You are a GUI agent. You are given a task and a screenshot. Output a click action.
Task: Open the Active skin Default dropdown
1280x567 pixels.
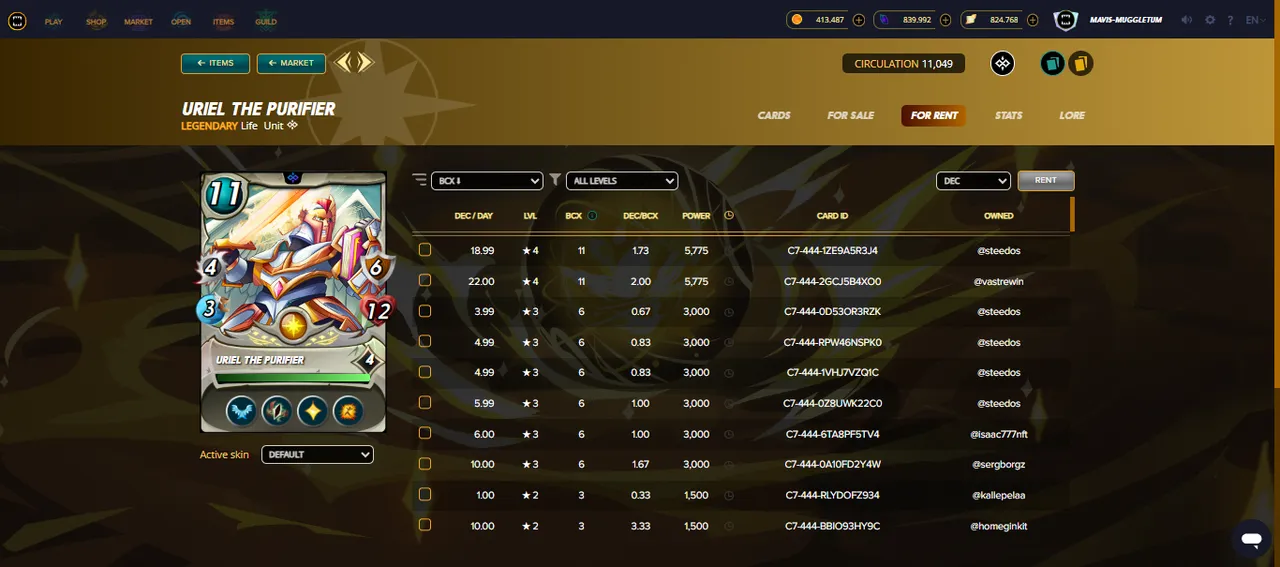click(x=317, y=454)
